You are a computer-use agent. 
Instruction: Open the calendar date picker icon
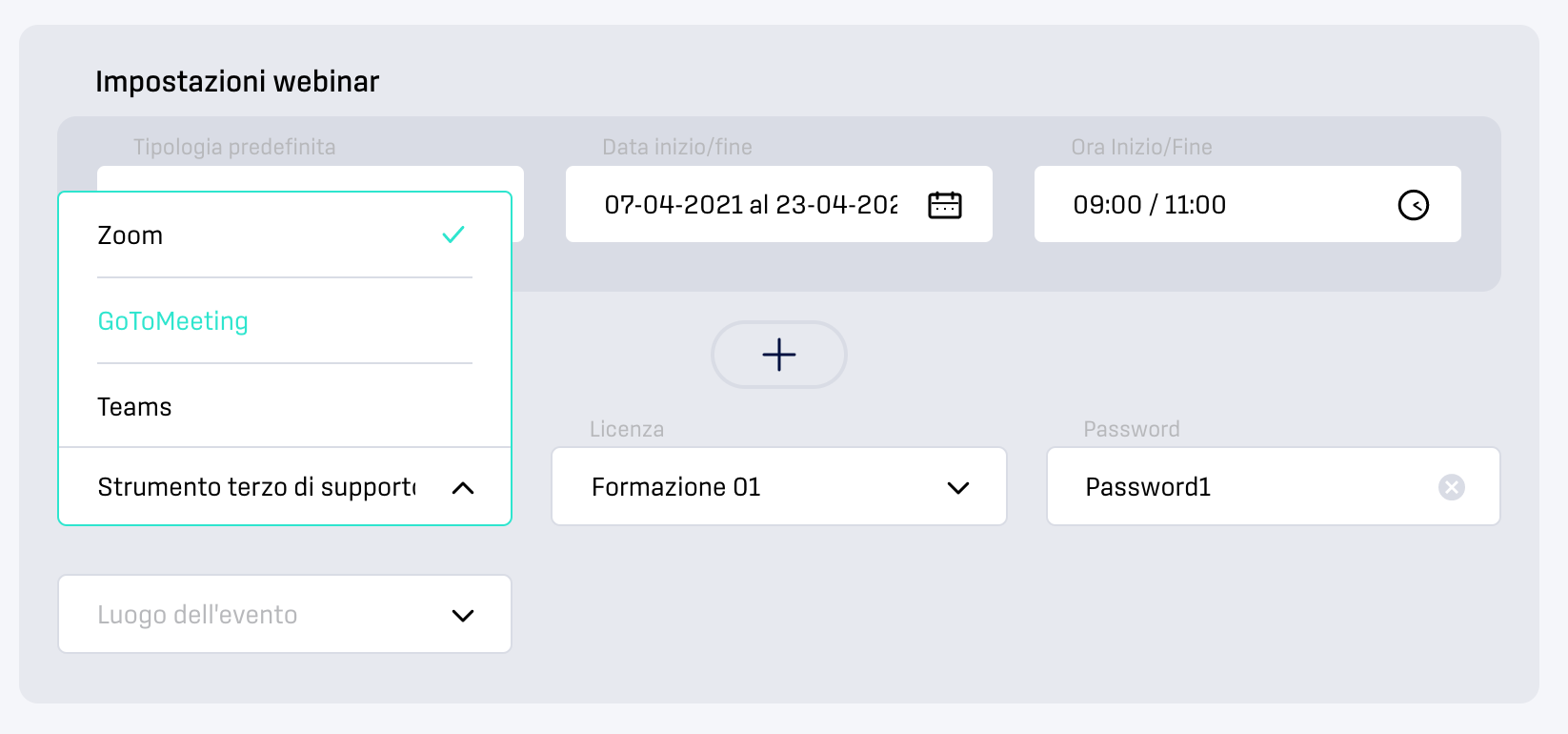tap(945, 205)
